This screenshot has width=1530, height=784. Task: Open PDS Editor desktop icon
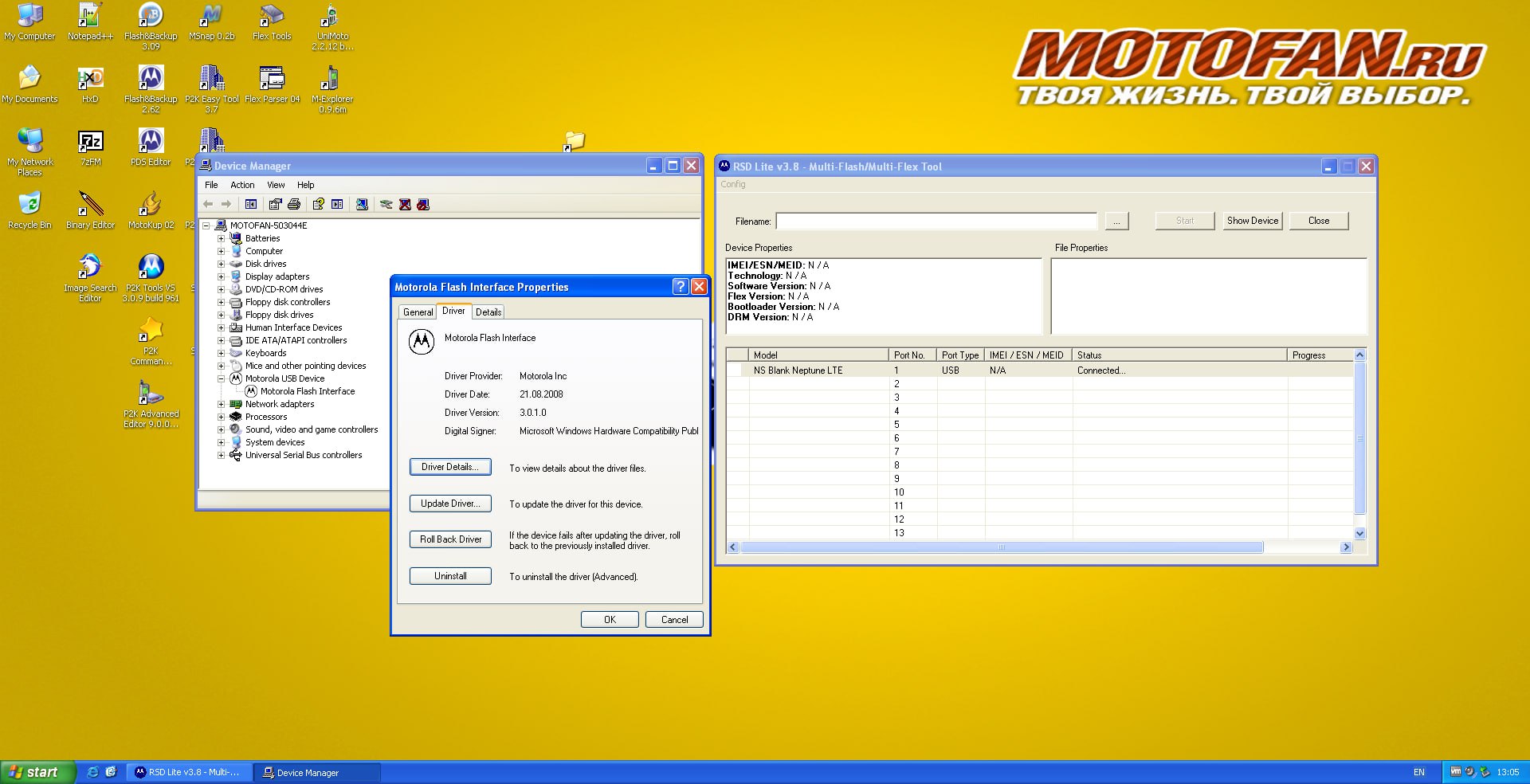tap(151, 147)
